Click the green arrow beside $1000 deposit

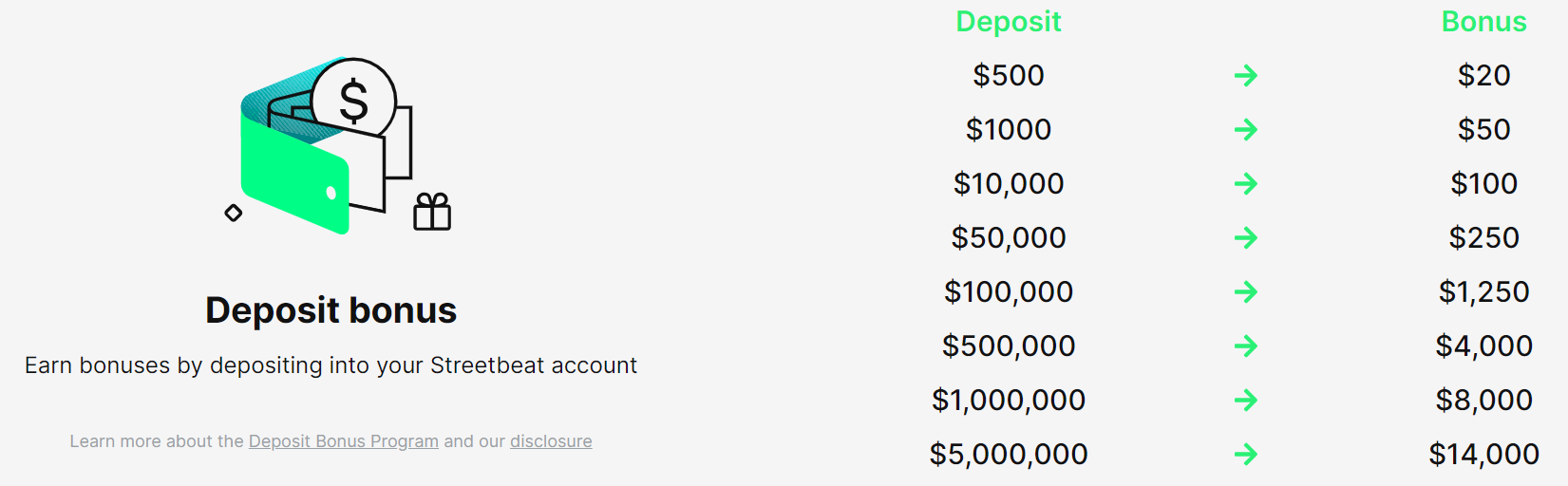point(1246,129)
